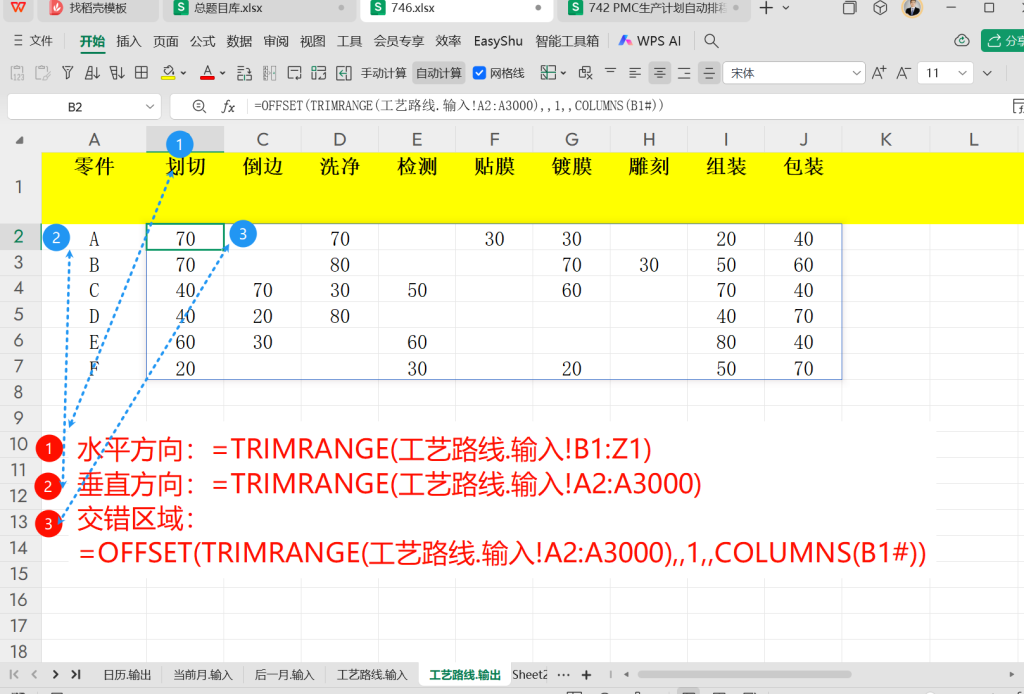Open the font color dropdown arrow
This screenshot has height=694, width=1024.
(223, 73)
